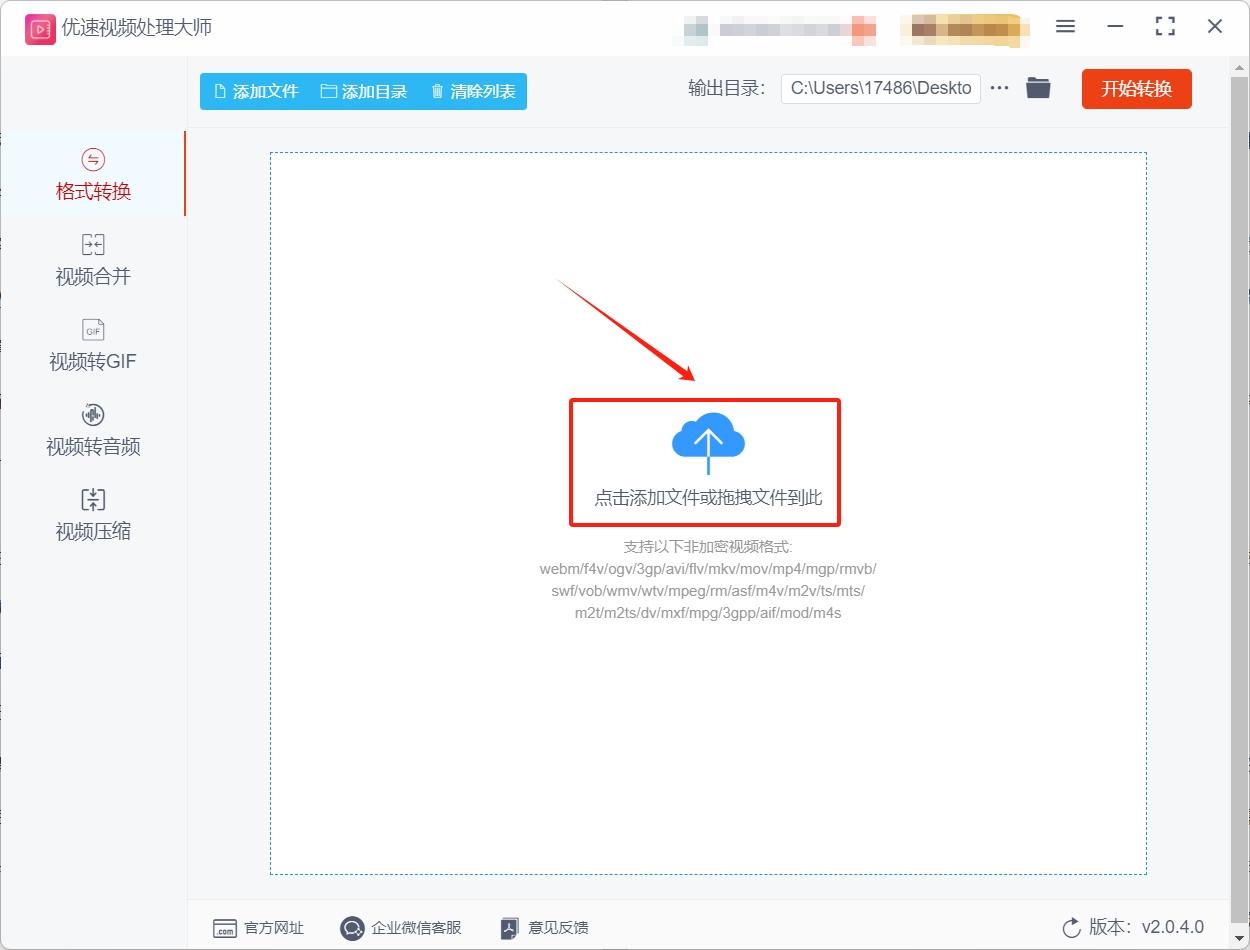Click the output folder browse icon
The height and width of the screenshot is (950, 1250).
tap(1038, 88)
